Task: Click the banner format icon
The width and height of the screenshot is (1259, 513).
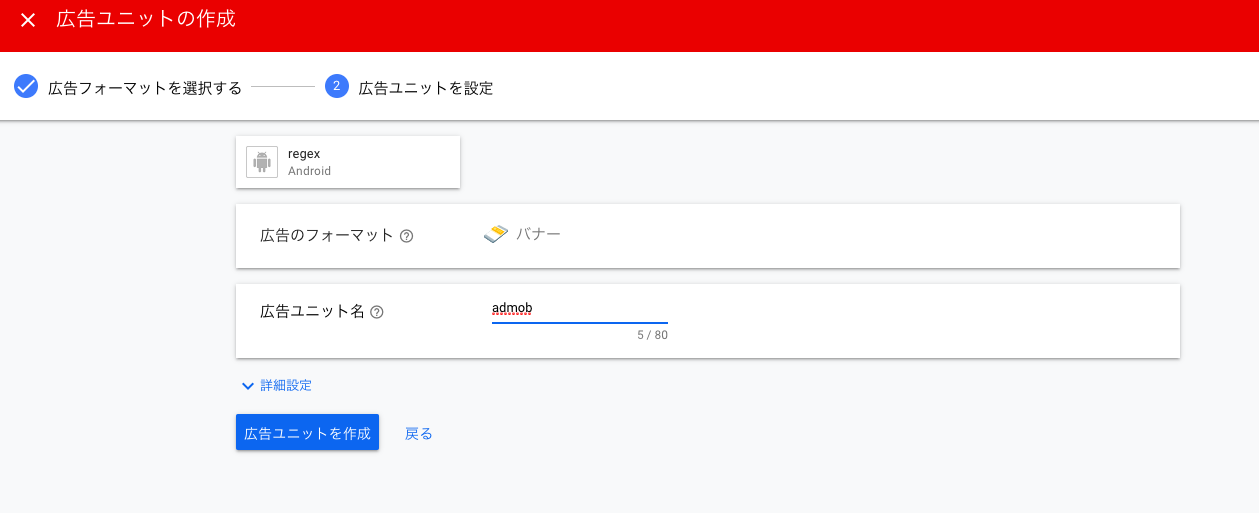Action: tap(496, 234)
